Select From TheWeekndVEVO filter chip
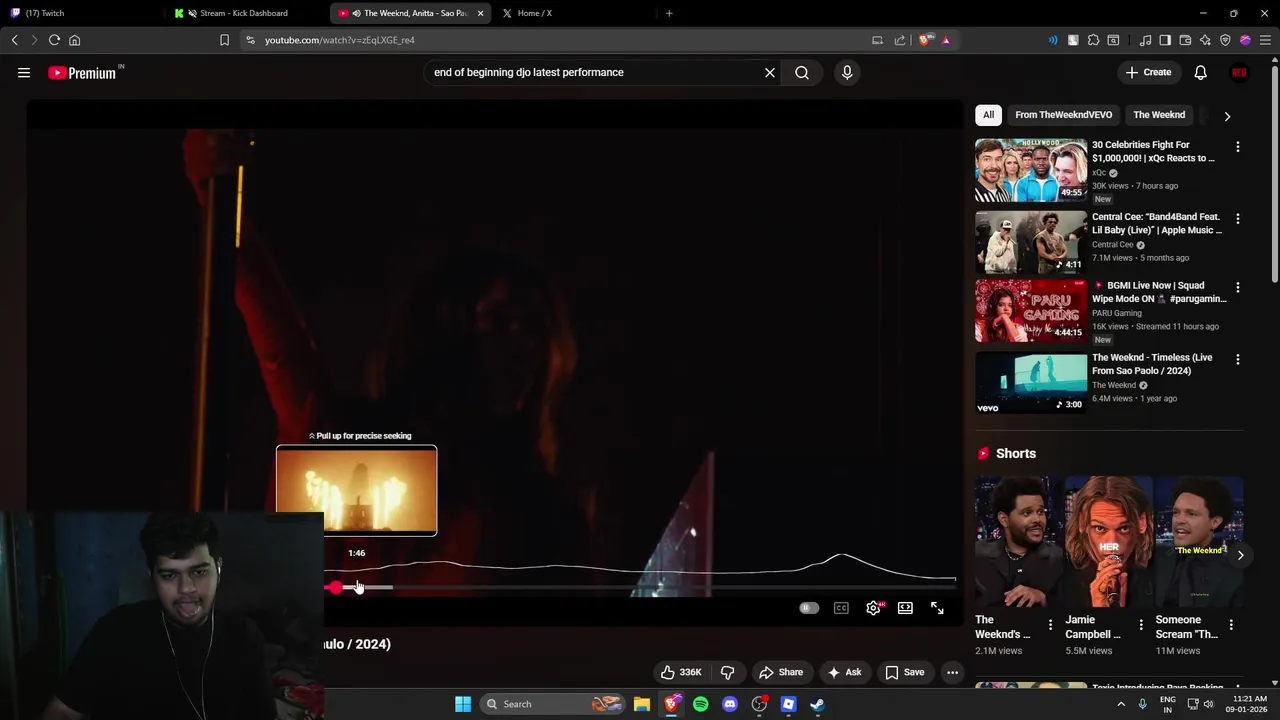Viewport: 1280px width, 720px height. pyautogui.click(x=1063, y=115)
